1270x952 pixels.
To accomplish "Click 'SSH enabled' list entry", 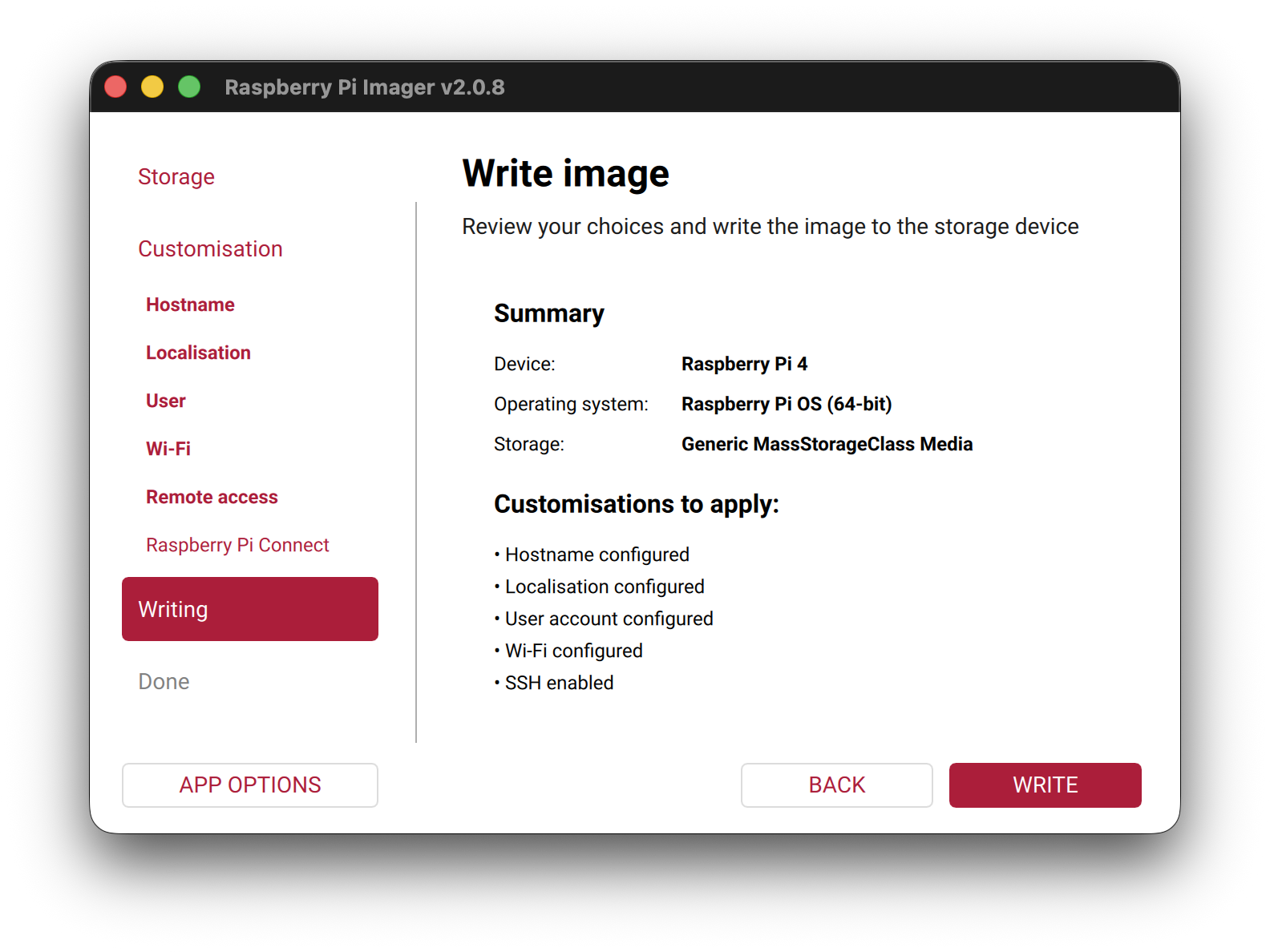I will coord(554,683).
